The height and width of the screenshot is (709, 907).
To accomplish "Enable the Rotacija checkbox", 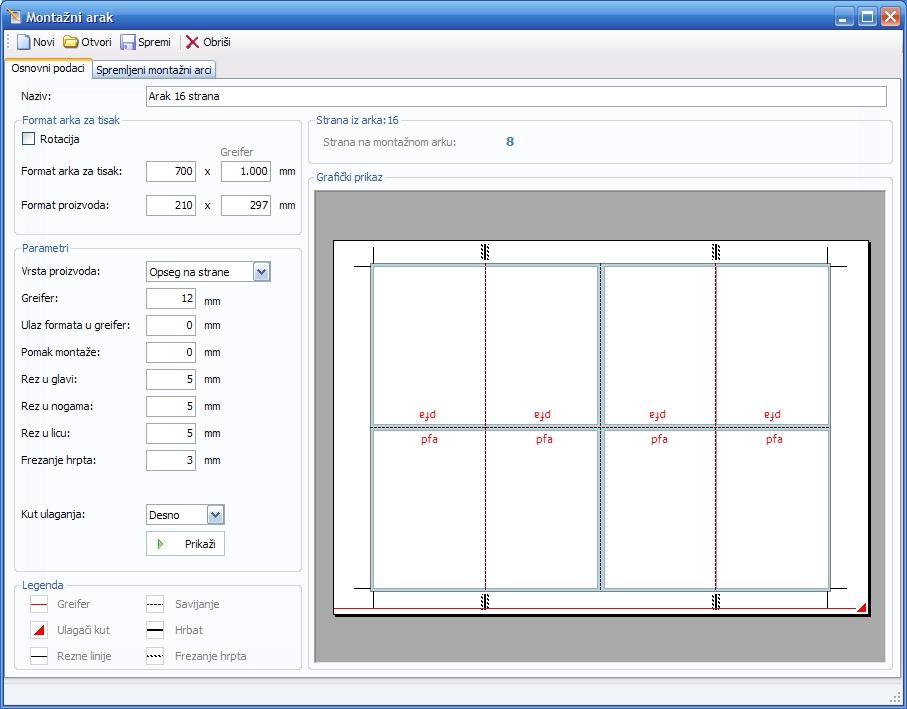I will pos(29,139).
